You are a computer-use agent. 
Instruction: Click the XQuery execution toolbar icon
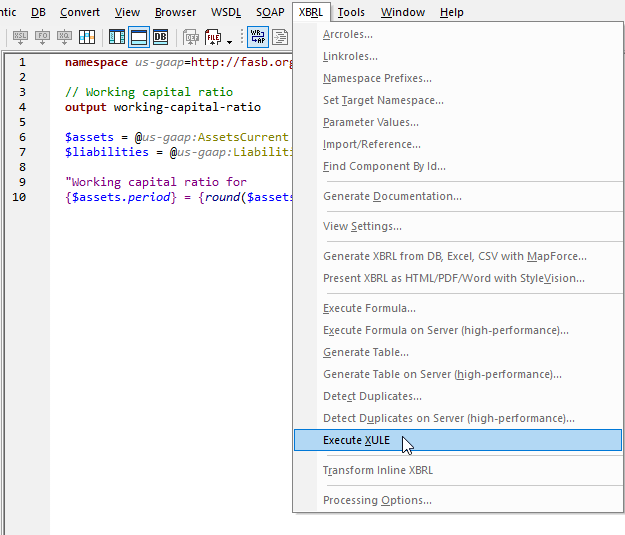click(65, 38)
